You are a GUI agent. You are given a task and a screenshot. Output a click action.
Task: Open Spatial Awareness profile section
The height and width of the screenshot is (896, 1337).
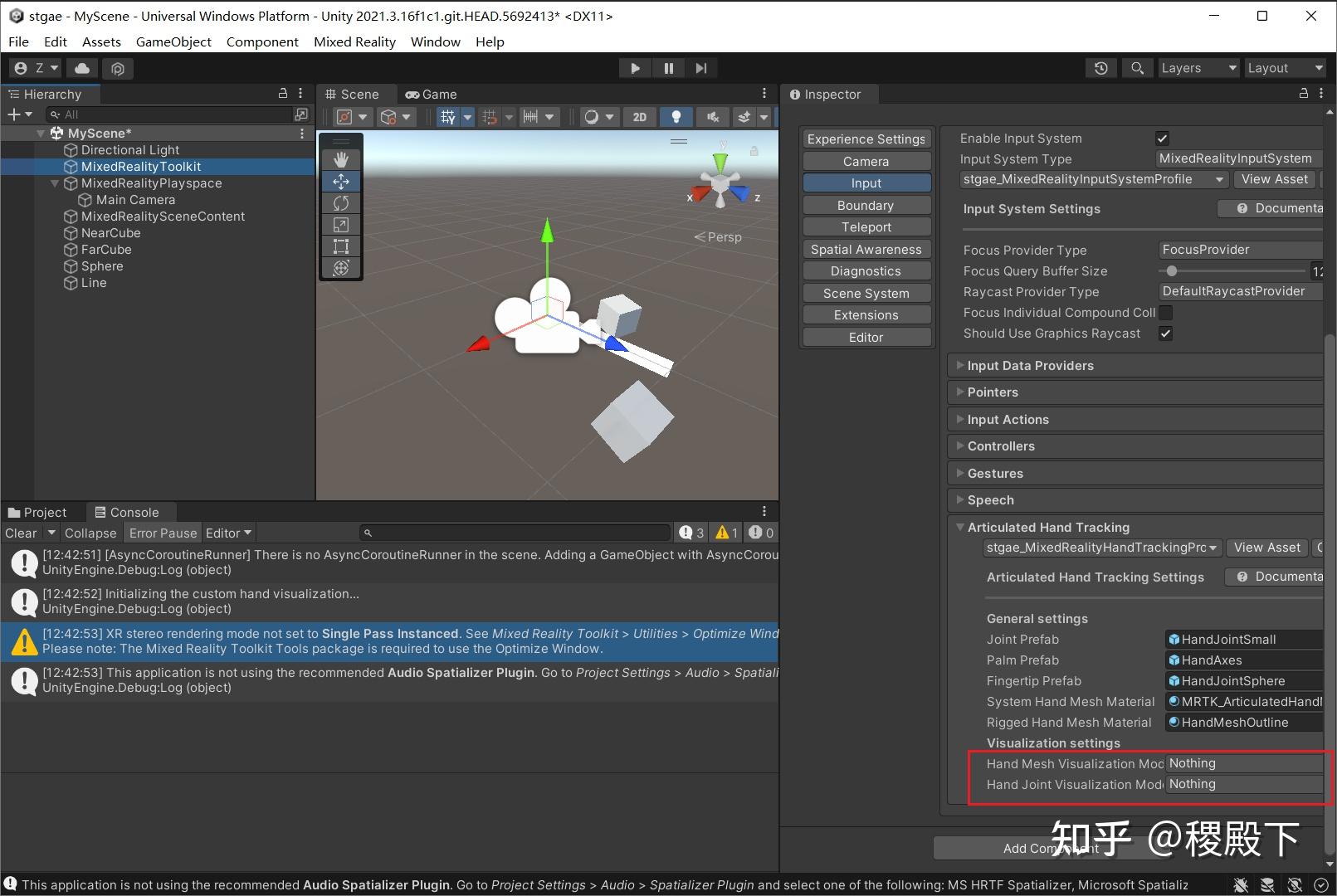pos(866,250)
